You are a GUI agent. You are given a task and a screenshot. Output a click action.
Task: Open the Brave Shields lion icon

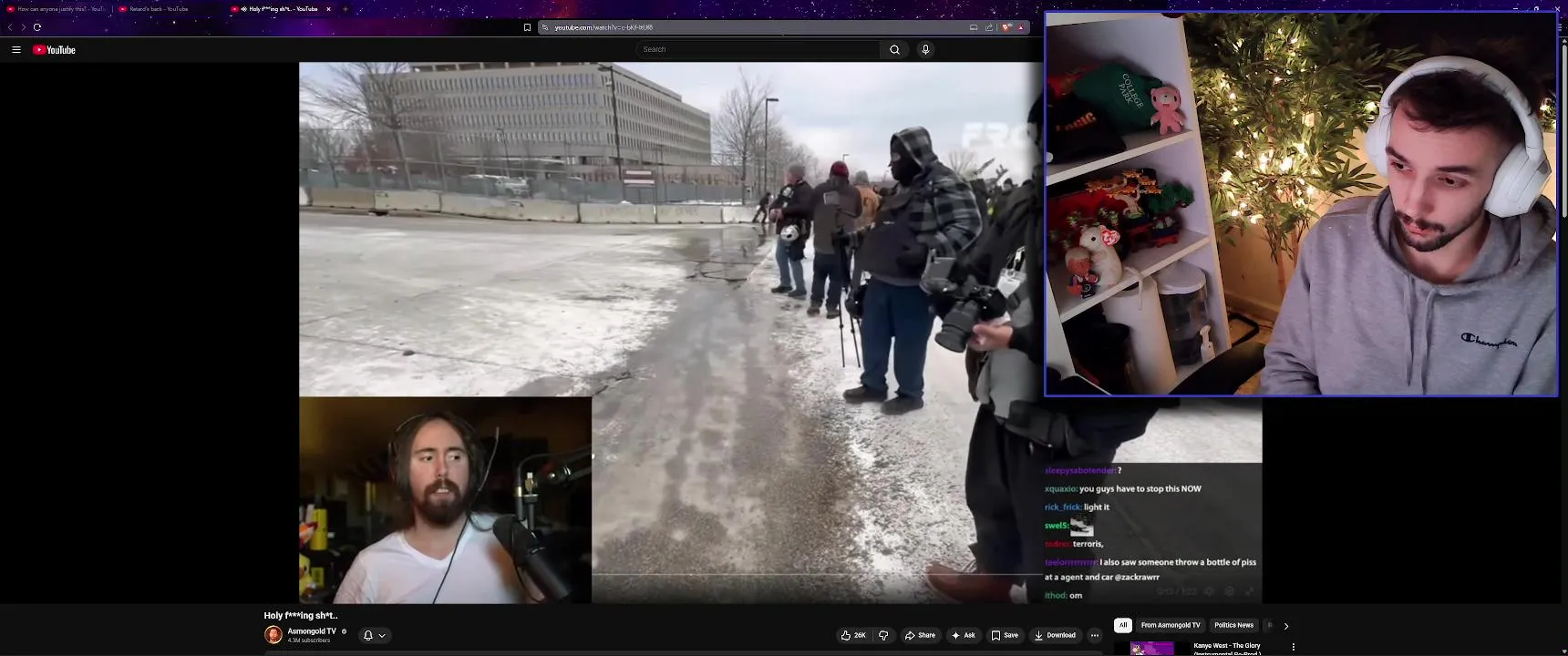(1006, 27)
